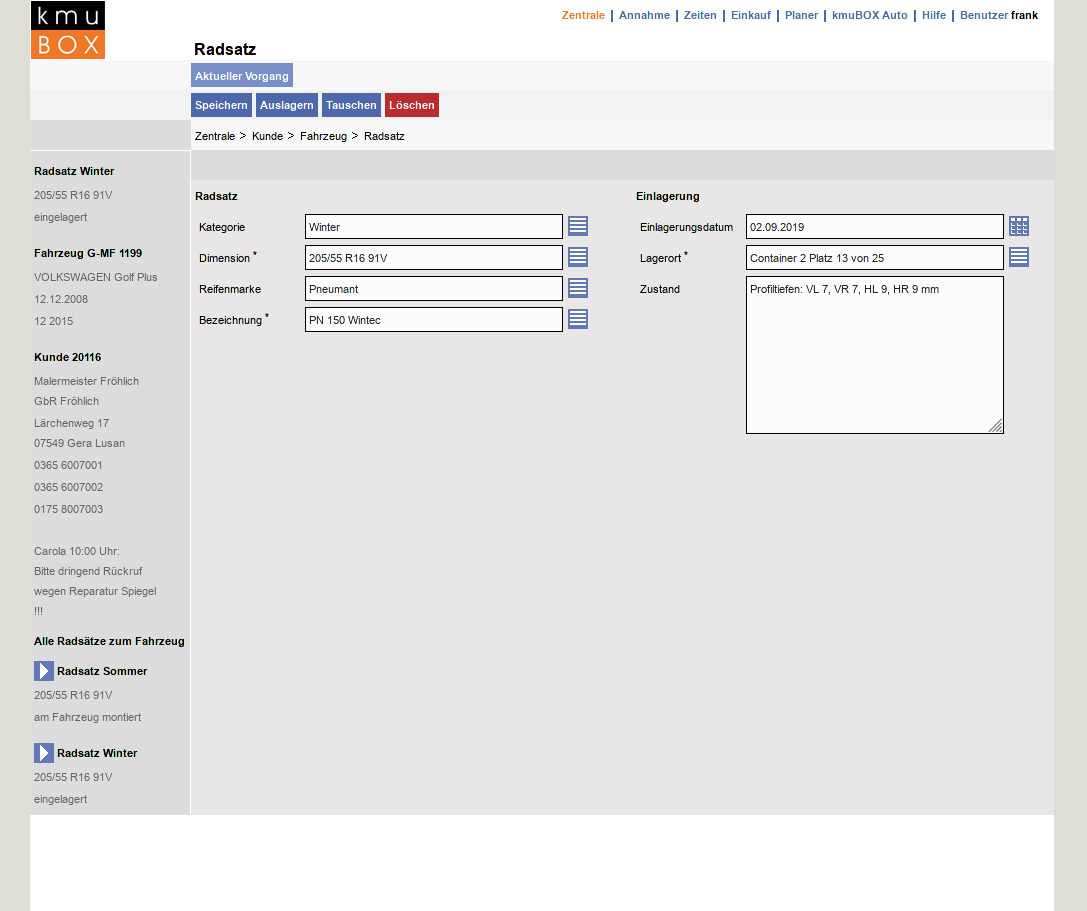This screenshot has height=911, width=1087.
Task: Open the Bezeichnung list picker icon
Action: click(x=578, y=319)
